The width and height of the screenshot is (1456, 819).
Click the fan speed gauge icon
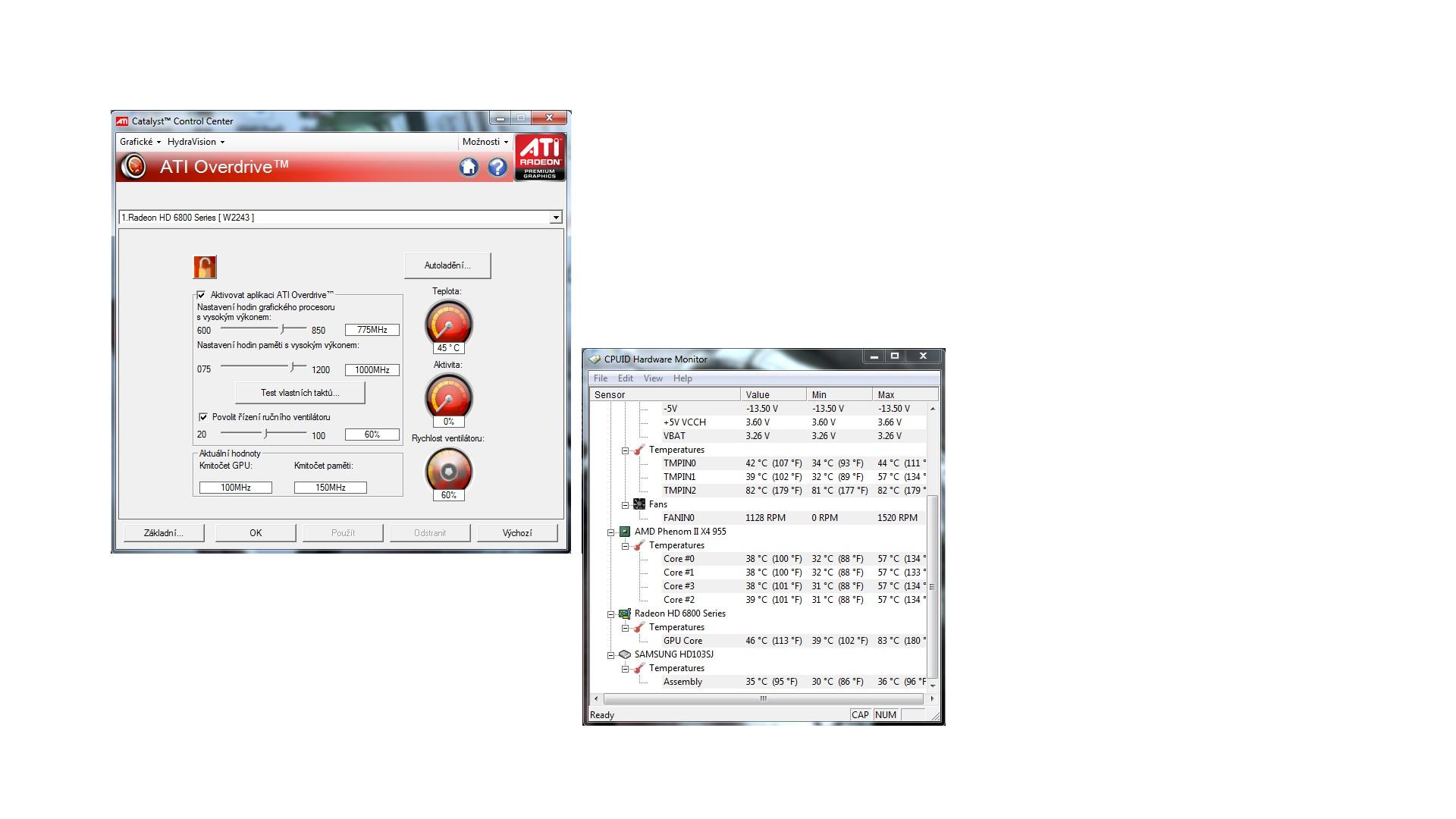[x=449, y=471]
